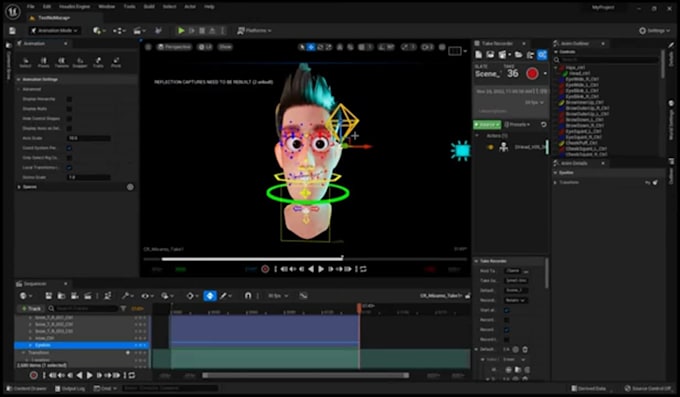Click the Lit view mode button
This screenshot has width=680, height=397.
pos(205,47)
